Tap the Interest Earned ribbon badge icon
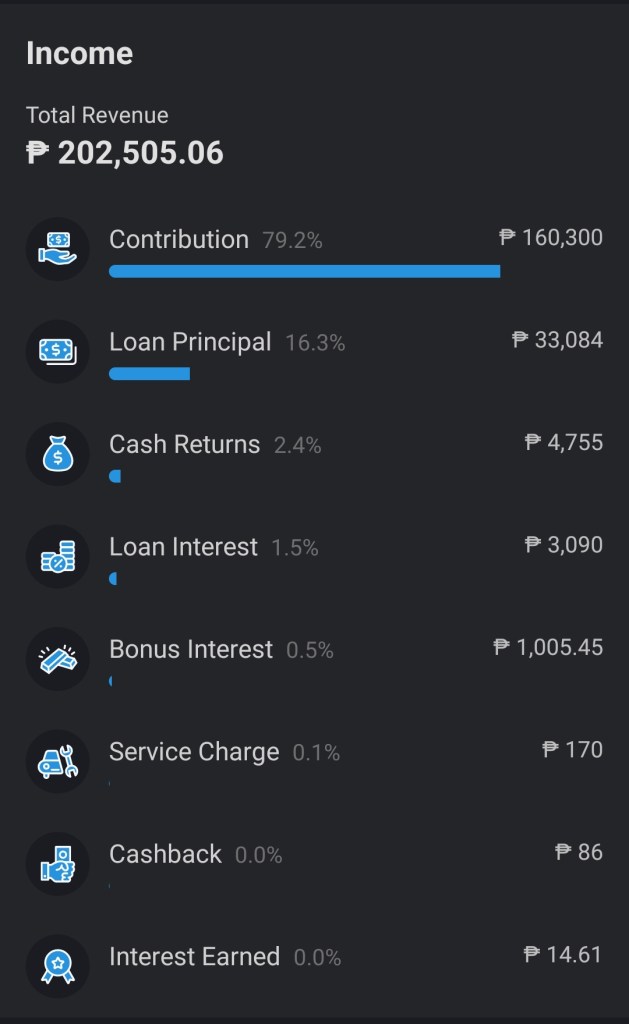629x1024 pixels. pos(57,967)
